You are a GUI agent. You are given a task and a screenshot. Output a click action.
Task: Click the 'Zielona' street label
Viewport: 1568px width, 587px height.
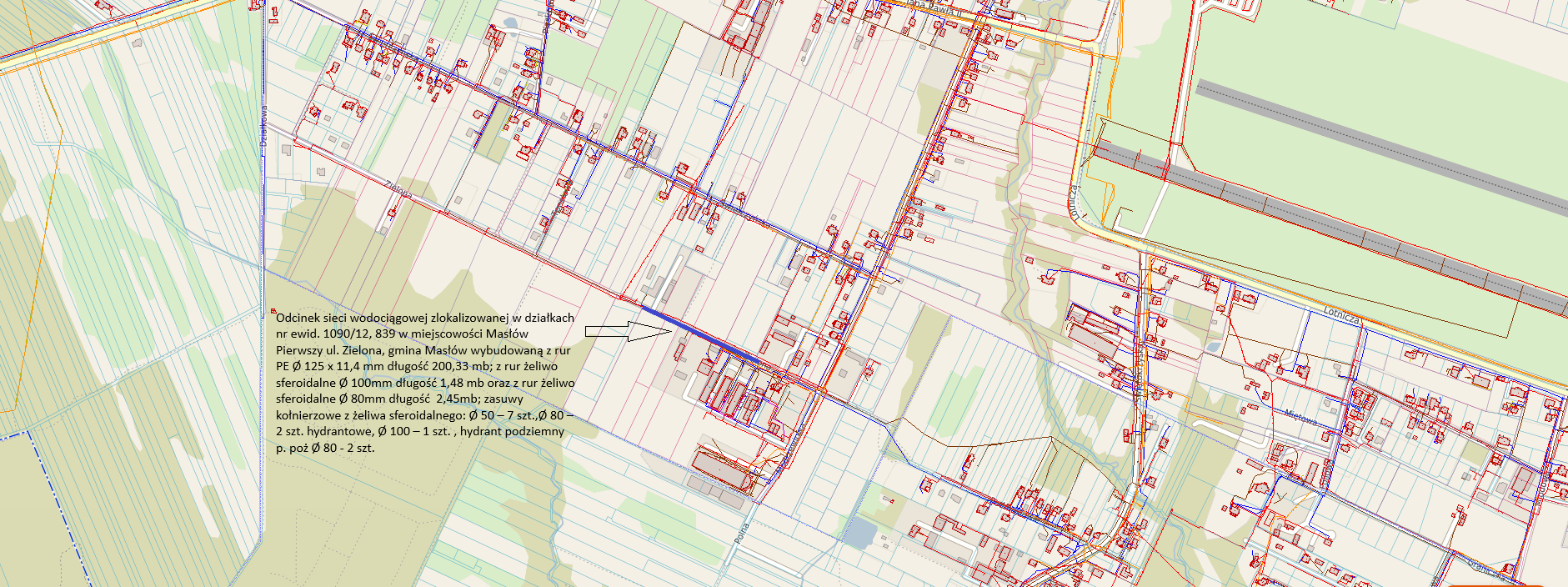[399, 190]
